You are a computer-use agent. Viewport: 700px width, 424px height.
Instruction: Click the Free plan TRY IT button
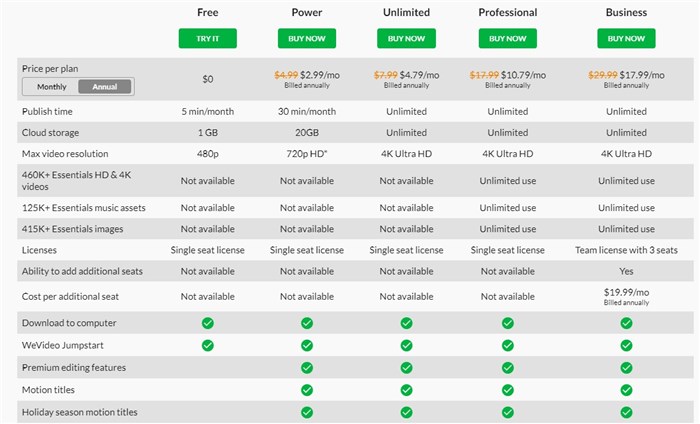(207, 38)
